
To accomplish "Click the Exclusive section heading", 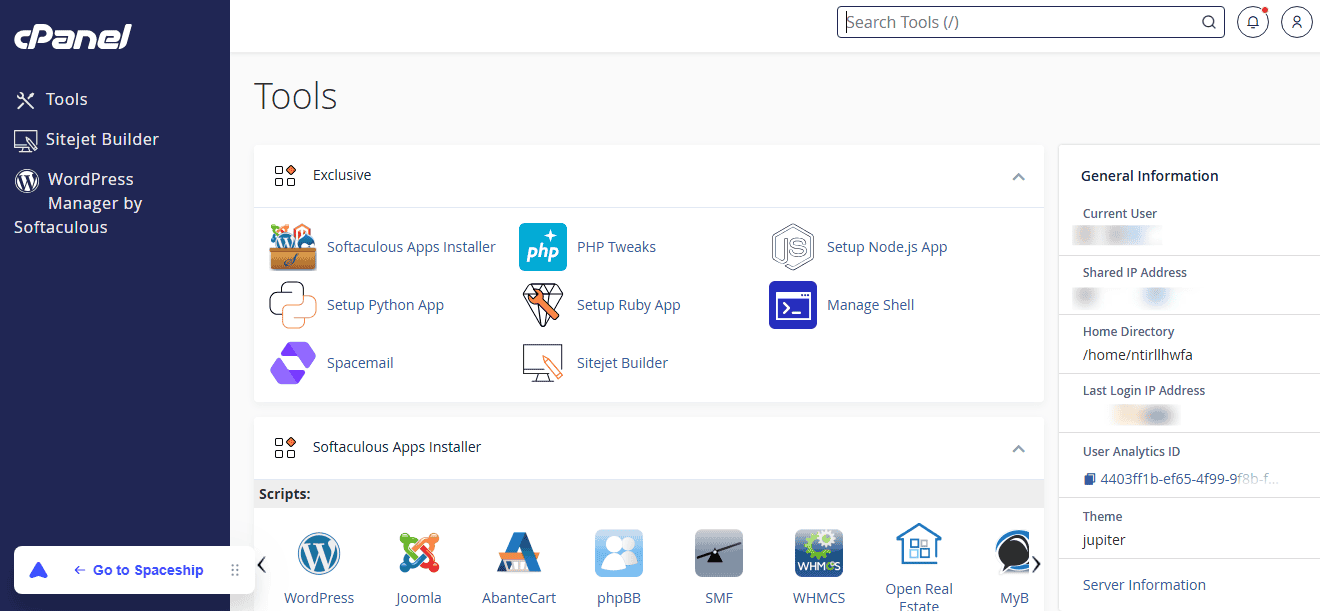I will pyautogui.click(x=342, y=175).
